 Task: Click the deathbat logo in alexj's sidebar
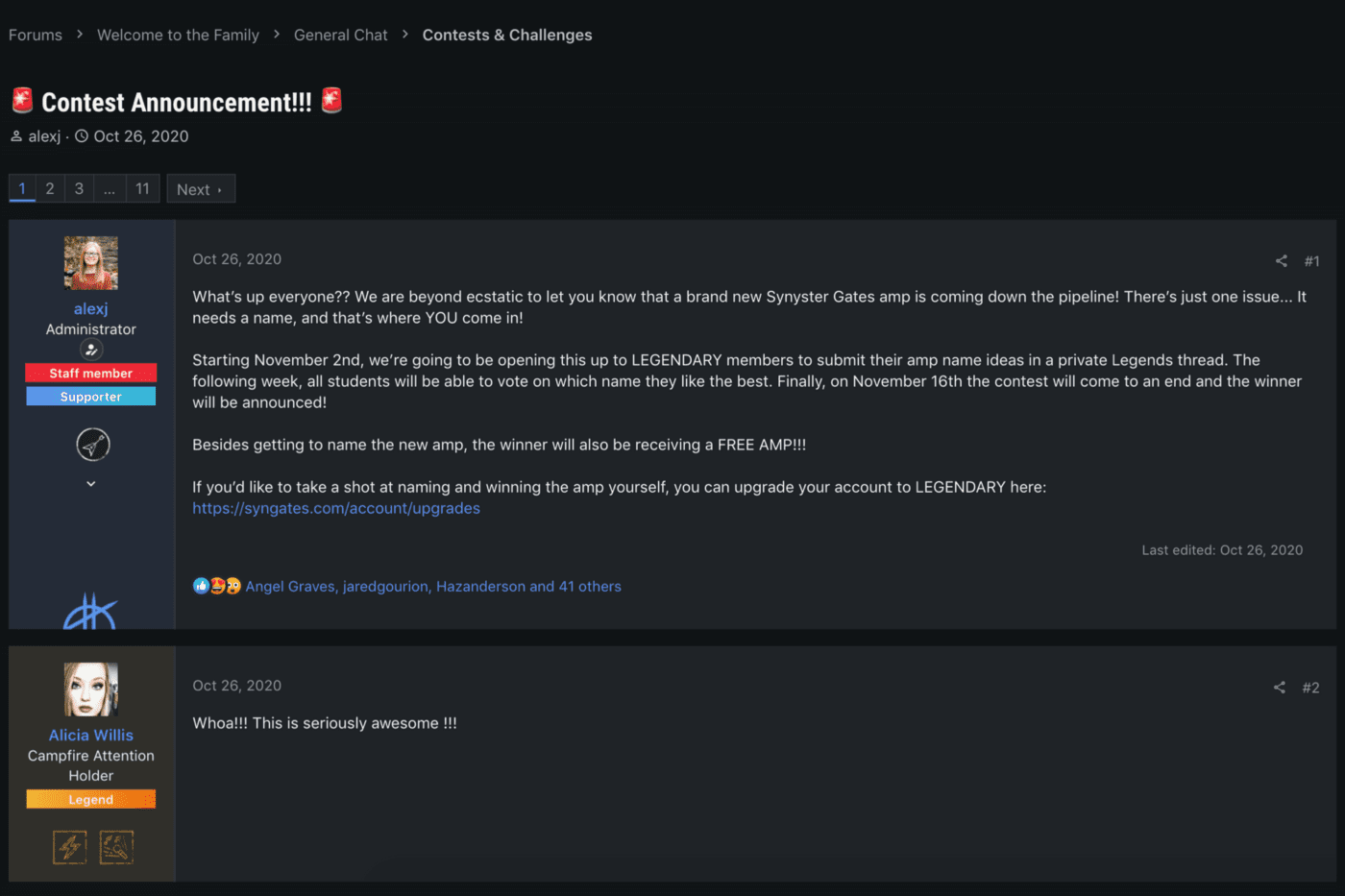click(x=90, y=610)
